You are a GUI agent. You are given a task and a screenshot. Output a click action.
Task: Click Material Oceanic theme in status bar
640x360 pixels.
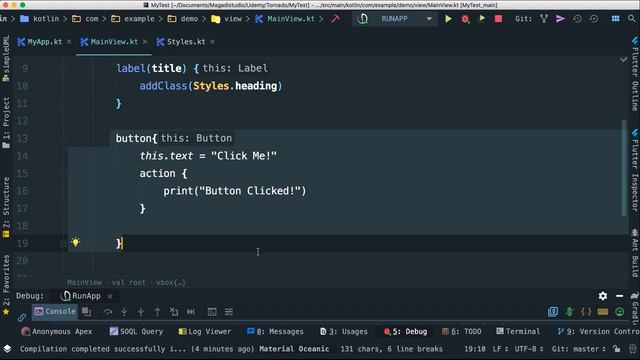tap(294, 349)
